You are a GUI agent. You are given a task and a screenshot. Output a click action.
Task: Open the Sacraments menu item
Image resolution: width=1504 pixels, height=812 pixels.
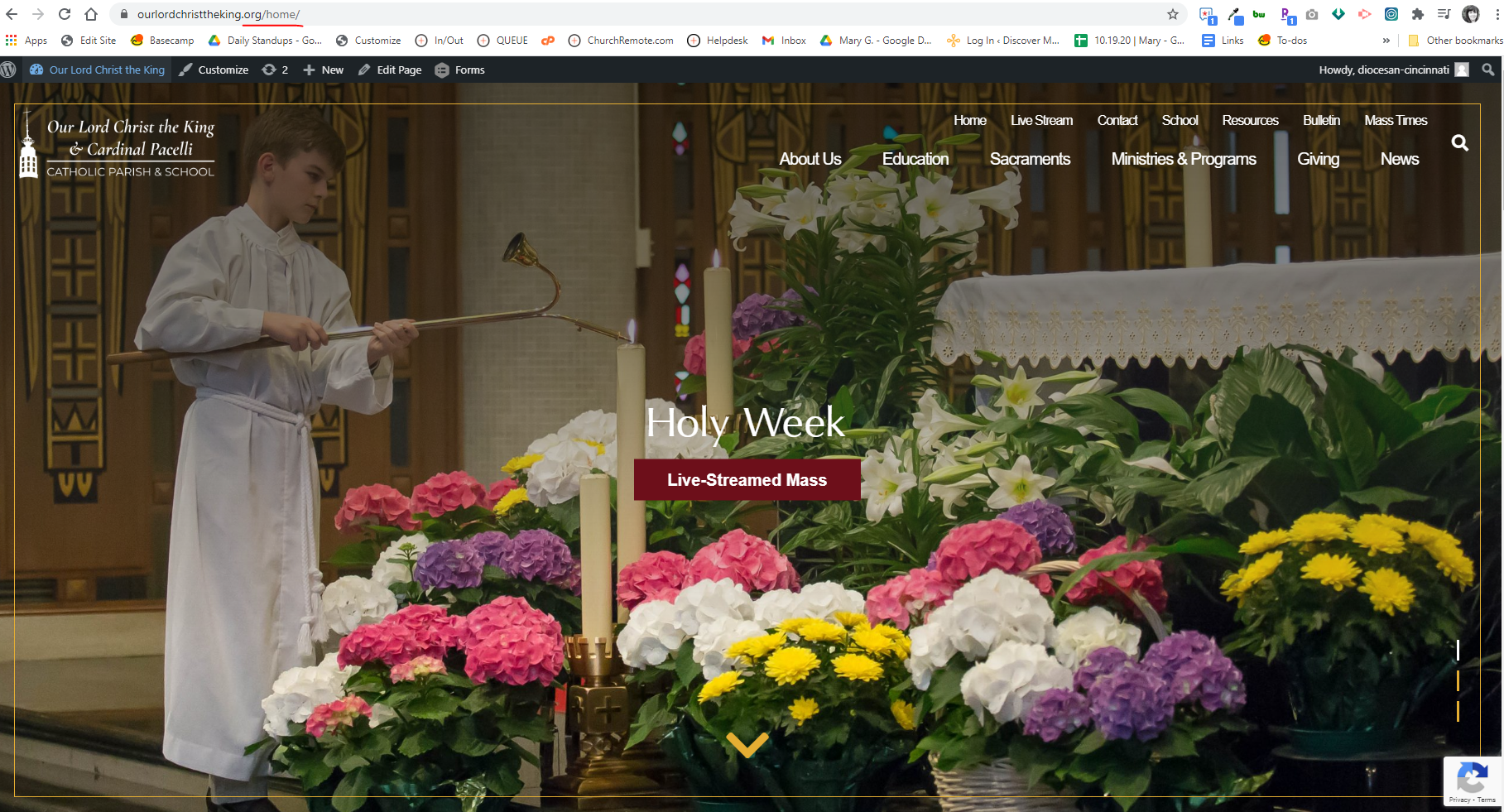[x=1030, y=159]
